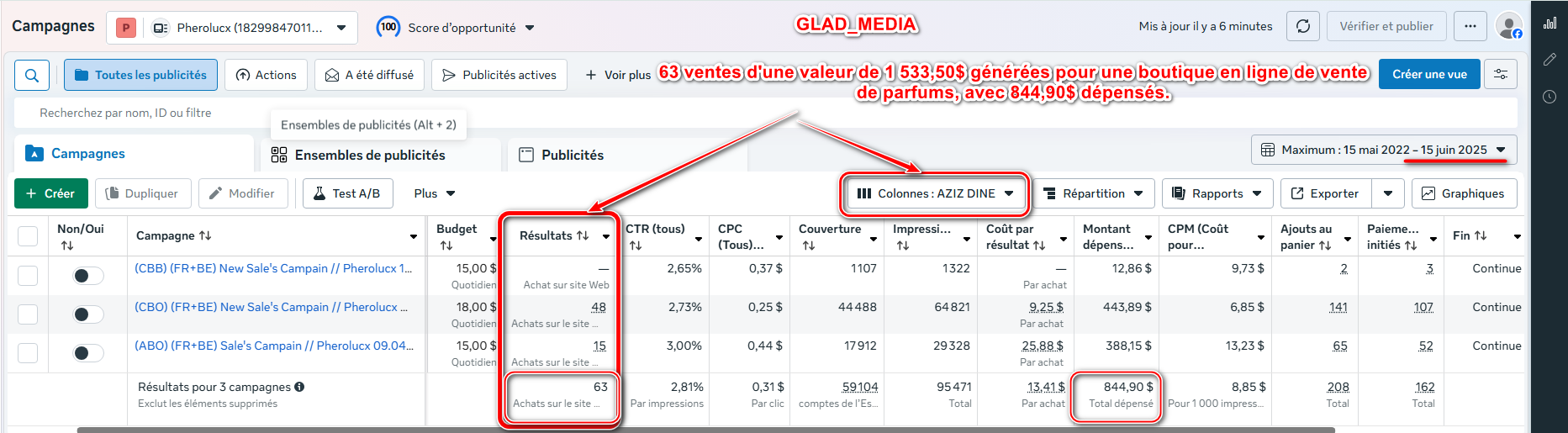Select Publicités actives filter
Image resolution: width=1568 pixels, height=433 pixels.
(499, 75)
